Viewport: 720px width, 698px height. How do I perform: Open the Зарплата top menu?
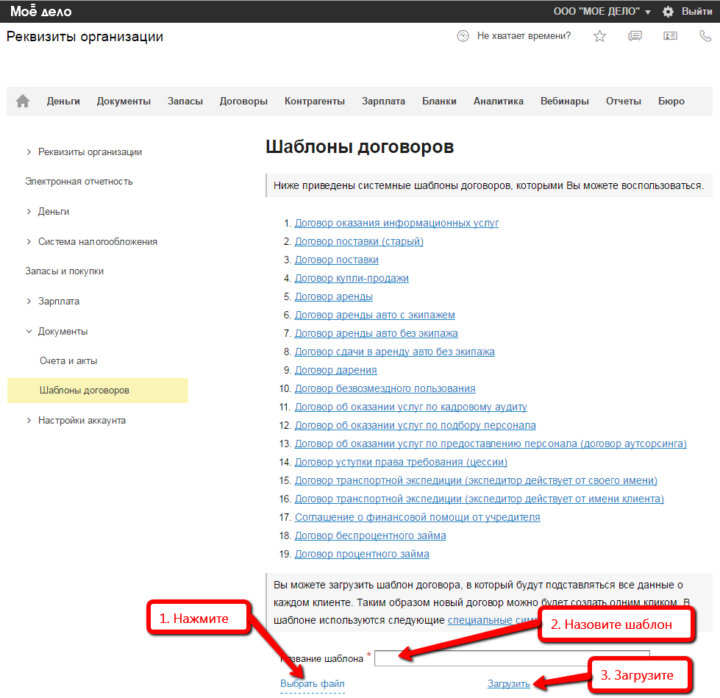(x=383, y=101)
